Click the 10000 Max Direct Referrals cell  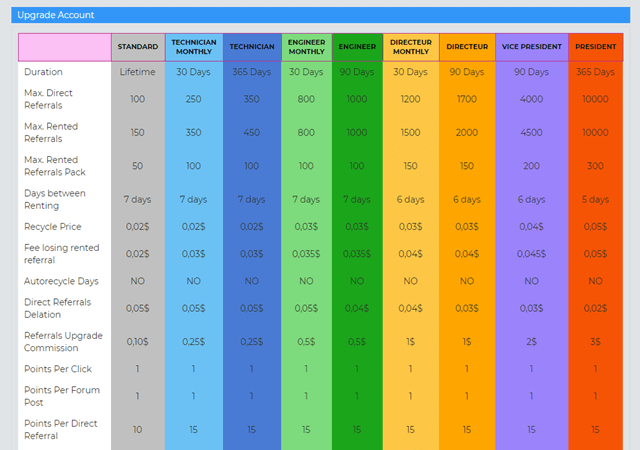point(595,99)
